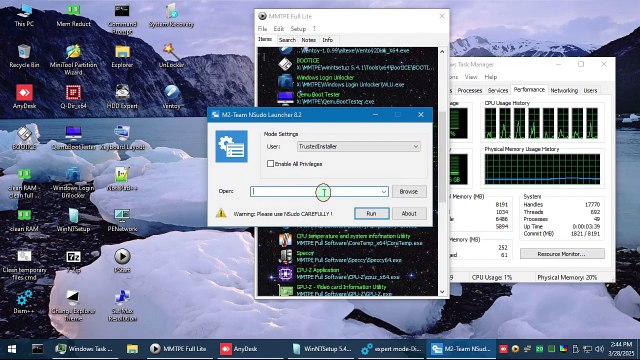Image resolution: width=640 pixels, height=360 pixels.
Task: Open Setup menu in MMTPE Full Lite
Action: tap(298, 29)
